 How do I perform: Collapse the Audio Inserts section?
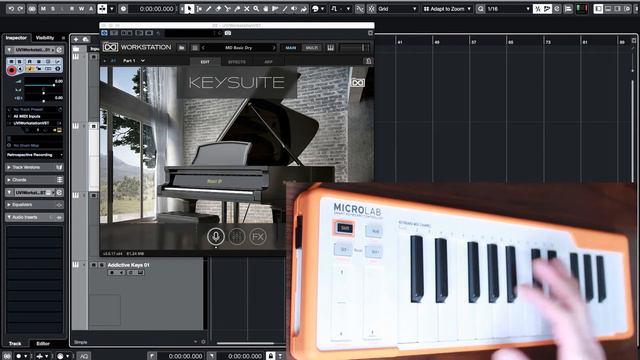[x=34, y=217]
